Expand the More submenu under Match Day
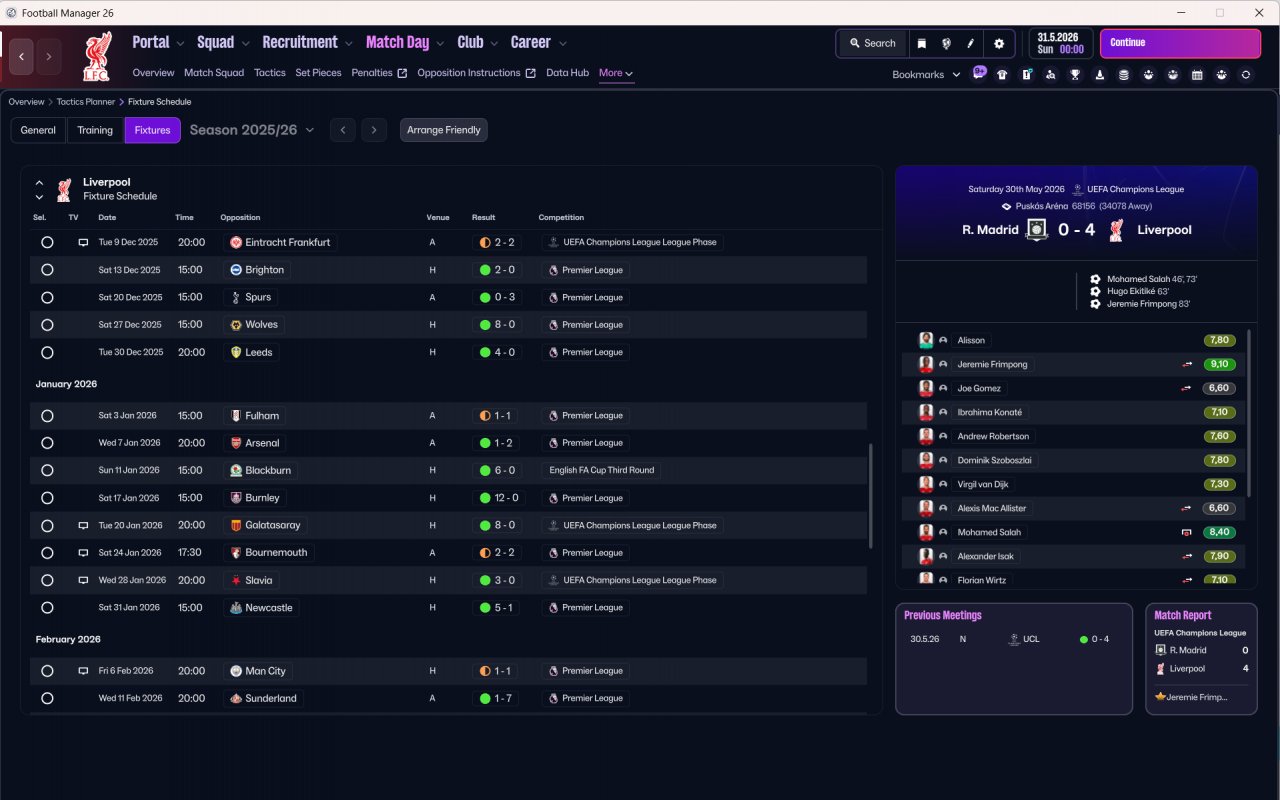This screenshot has height=800, width=1280. click(x=616, y=73)
